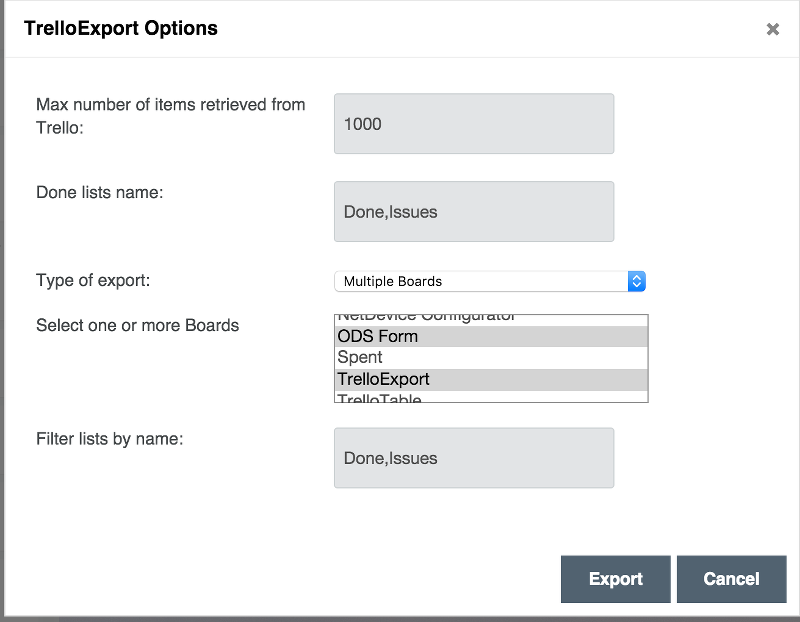
Task: Click the Max number of items field
Action: (473, 124)
